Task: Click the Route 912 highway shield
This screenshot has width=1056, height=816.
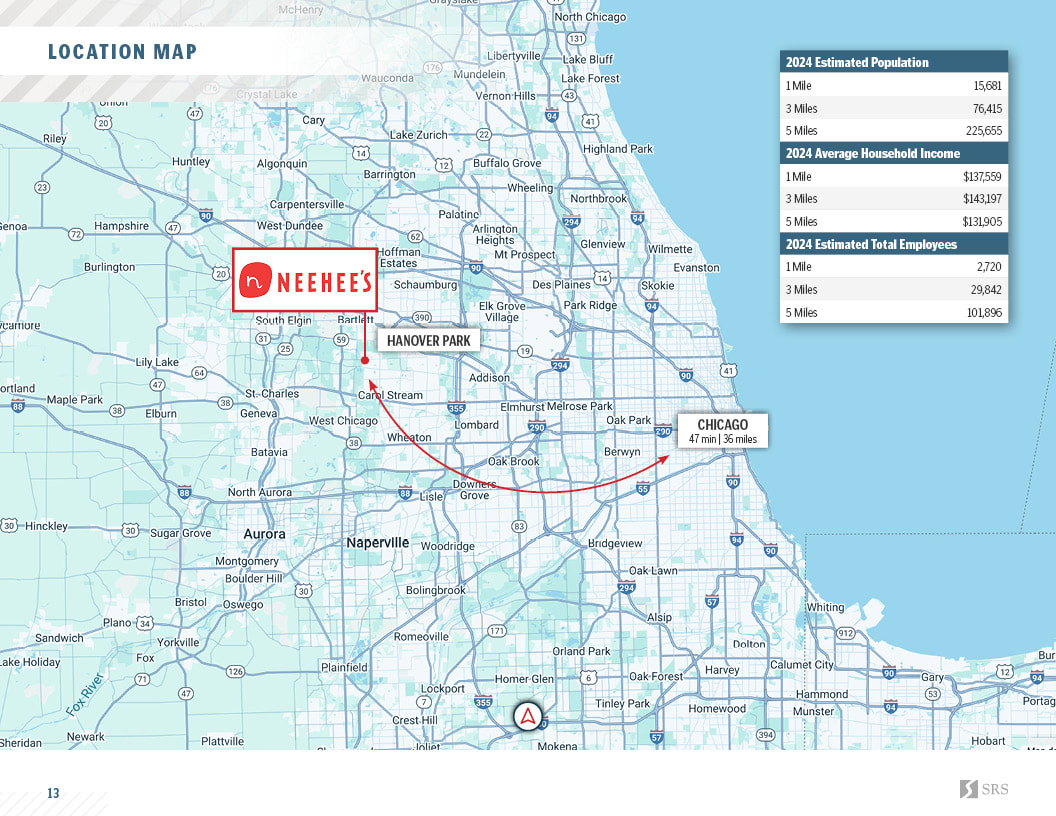Action: coord(846,633)
